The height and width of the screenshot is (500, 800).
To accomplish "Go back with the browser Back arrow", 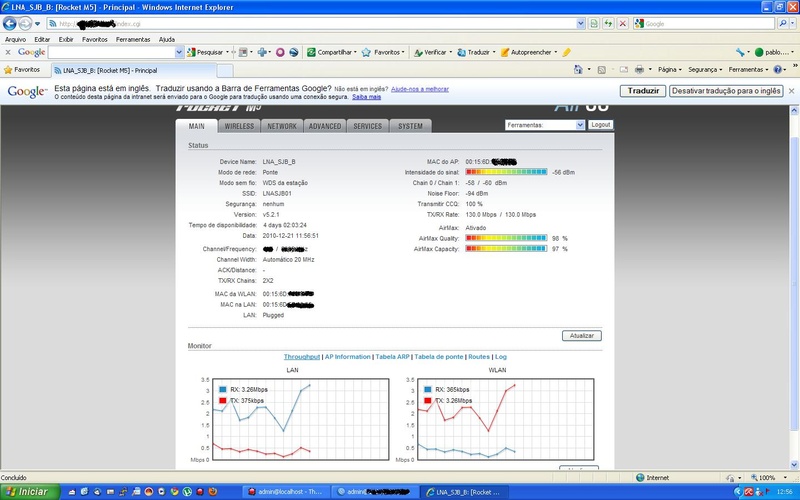I will 10,23.
